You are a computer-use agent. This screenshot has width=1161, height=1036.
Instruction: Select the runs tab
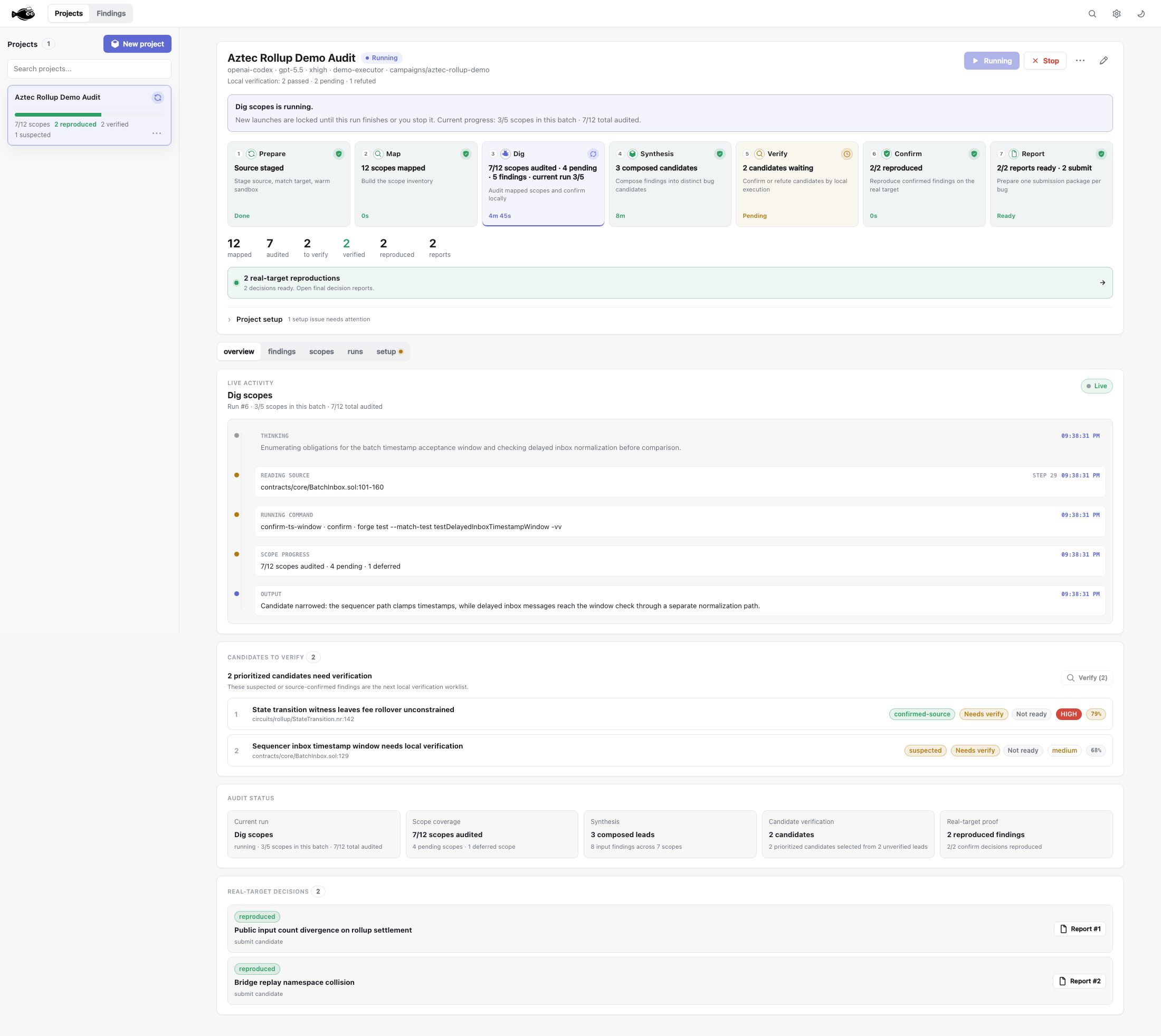[x=355, y=351]
